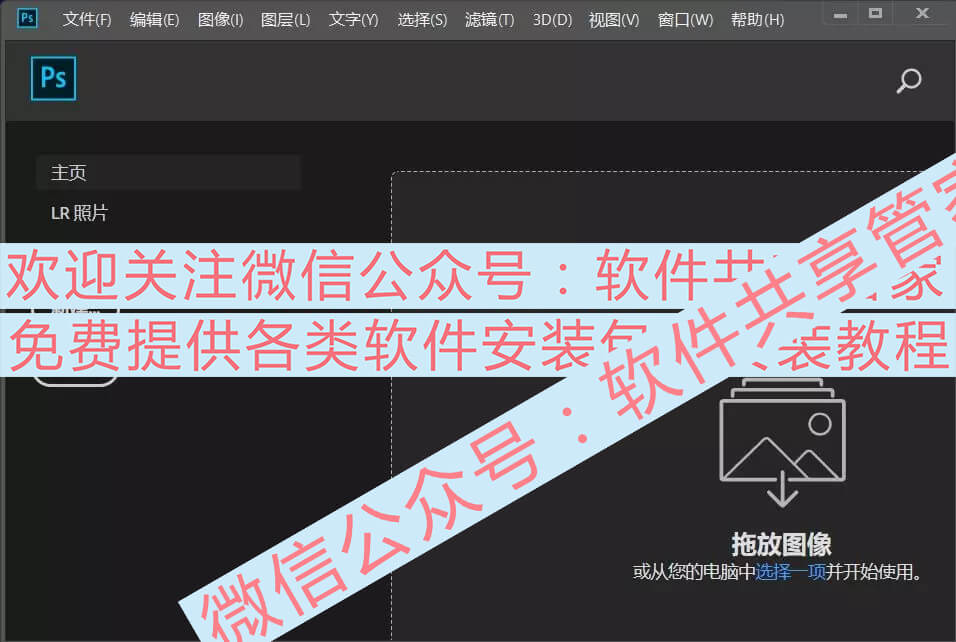The image size is (956, 642).
Task: Click the 选择一项 link
Action: [790, 572]
